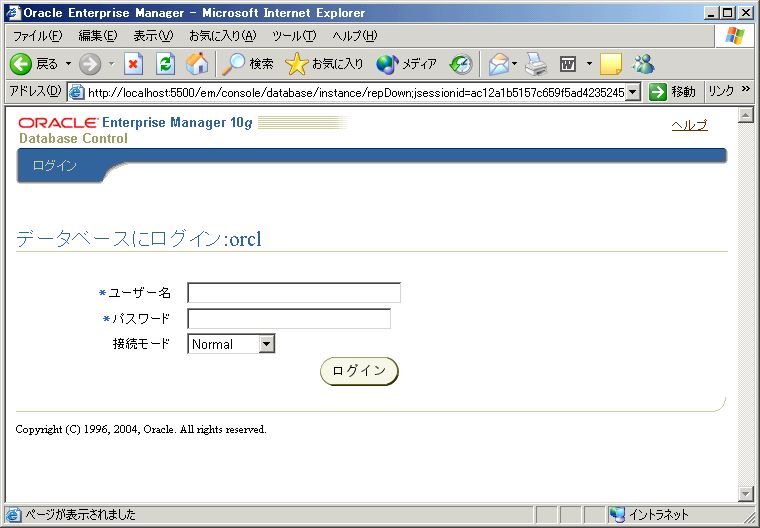Expand Links (リンク) toolbar chevron

point(745,89)
